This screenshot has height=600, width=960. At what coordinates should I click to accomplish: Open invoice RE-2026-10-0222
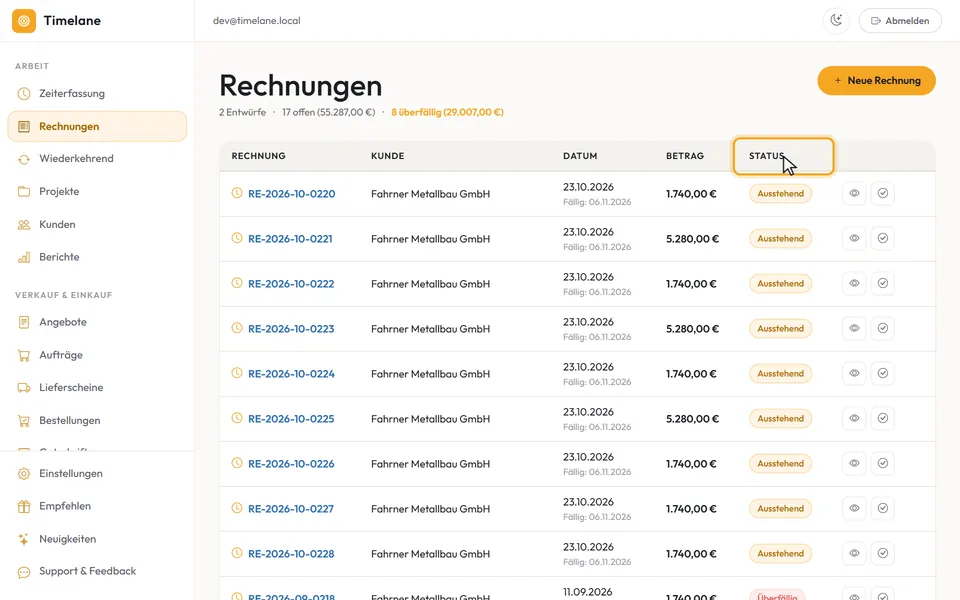click(x=291, y=284)
